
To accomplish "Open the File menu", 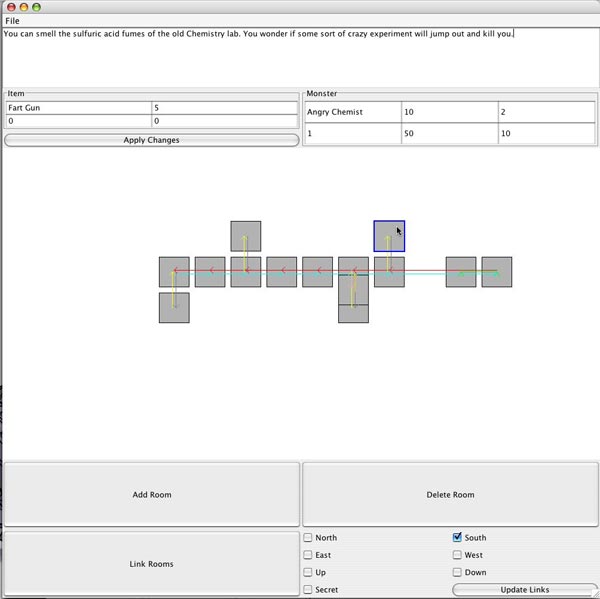I will pos(12,21).
